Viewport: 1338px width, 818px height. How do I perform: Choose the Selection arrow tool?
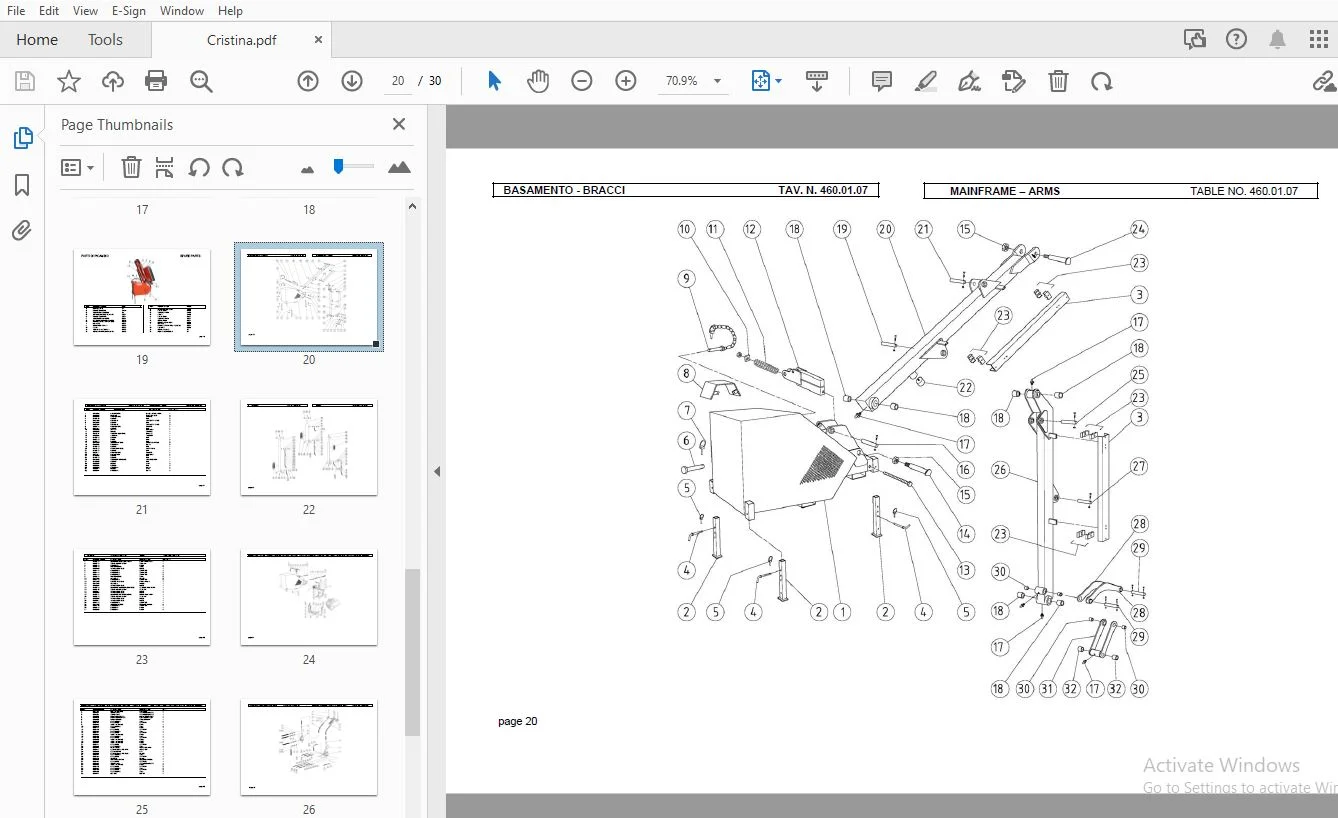click(x=494, y=81)
